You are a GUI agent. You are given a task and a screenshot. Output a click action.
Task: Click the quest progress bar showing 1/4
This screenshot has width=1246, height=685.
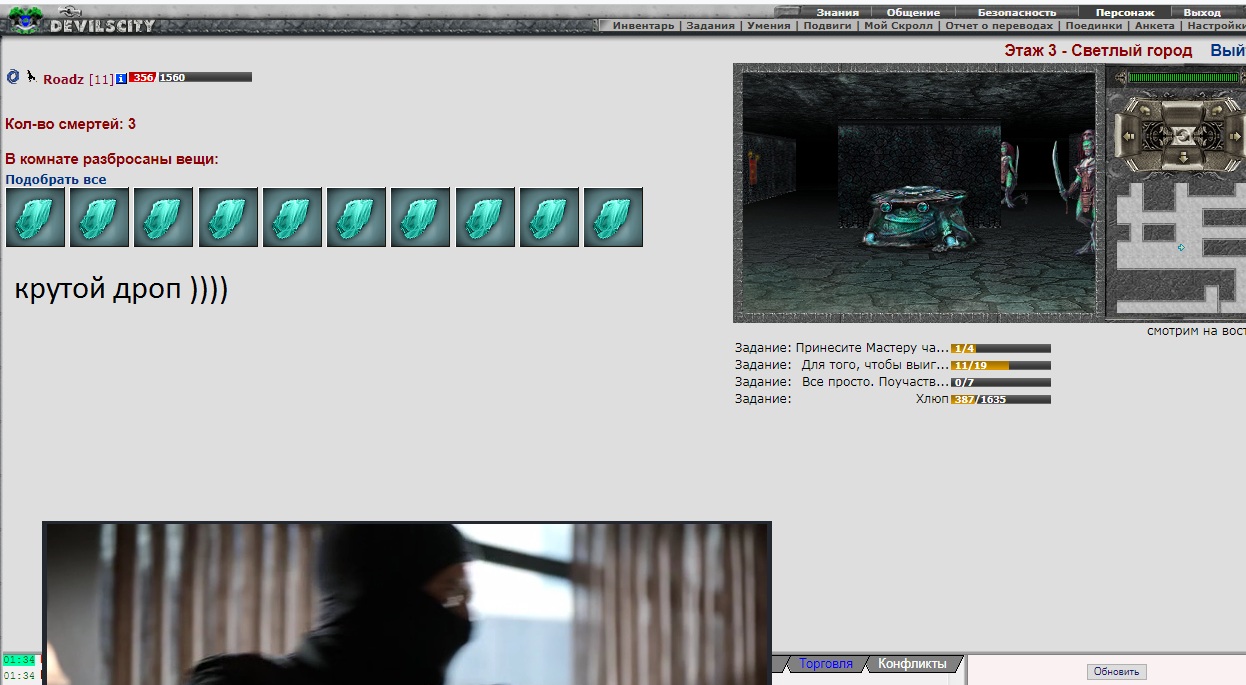(1001, 349)
